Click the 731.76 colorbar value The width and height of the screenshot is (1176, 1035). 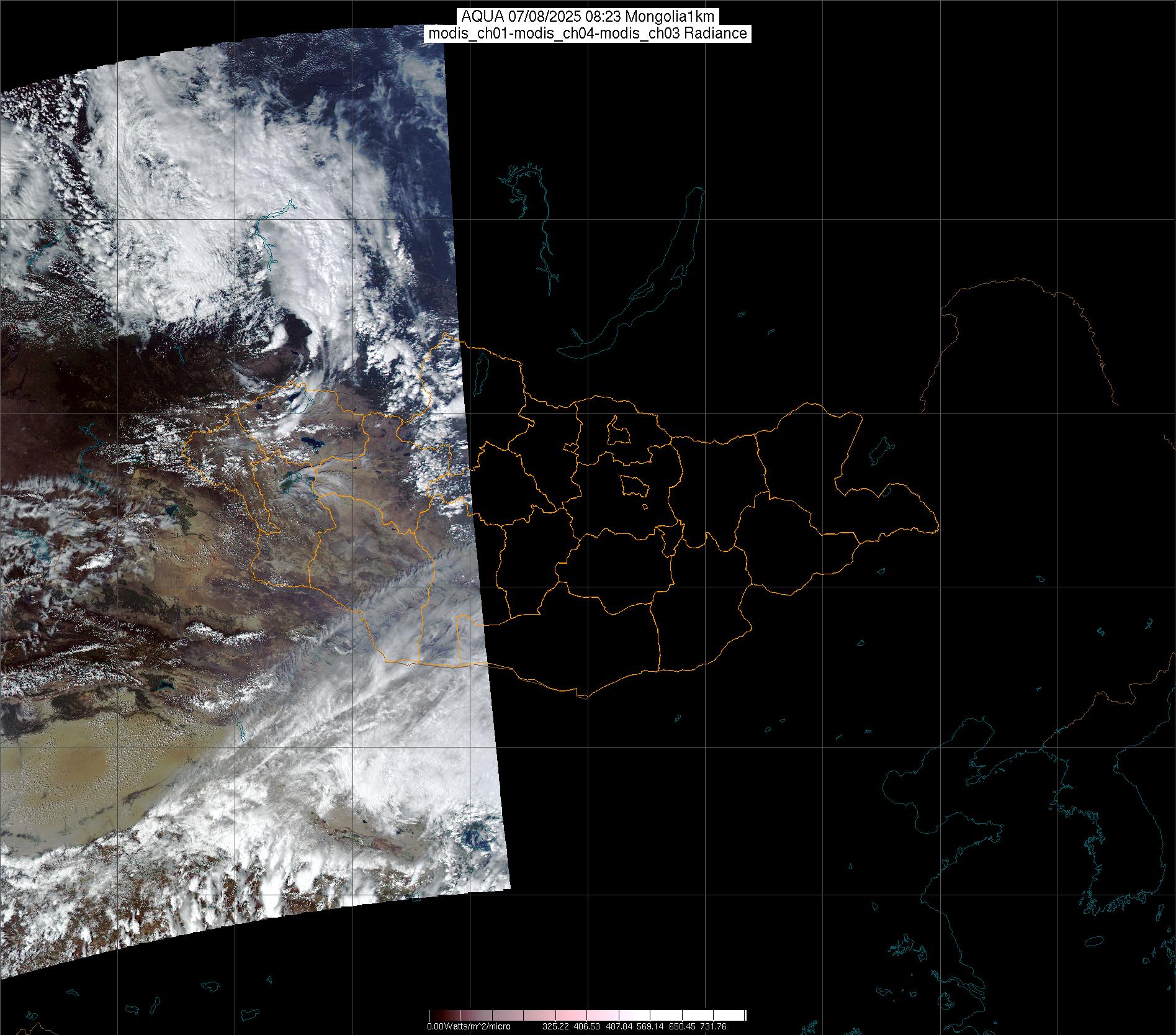pyautogui.click(x=713, y=1026)
